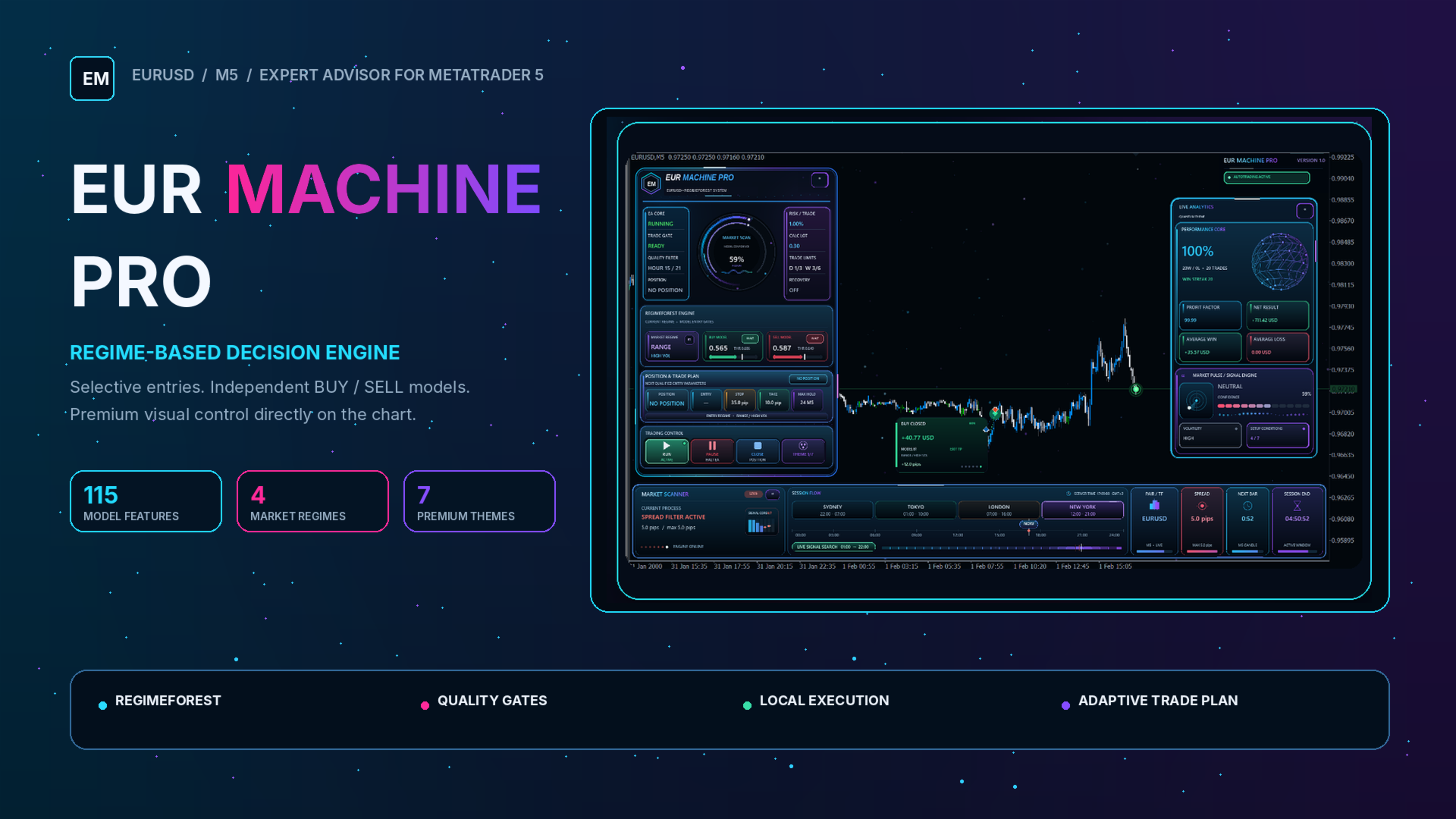Select the Take 10.0 pip card
The height and width of the screenshot is (819, 1456).
(773, 400)
